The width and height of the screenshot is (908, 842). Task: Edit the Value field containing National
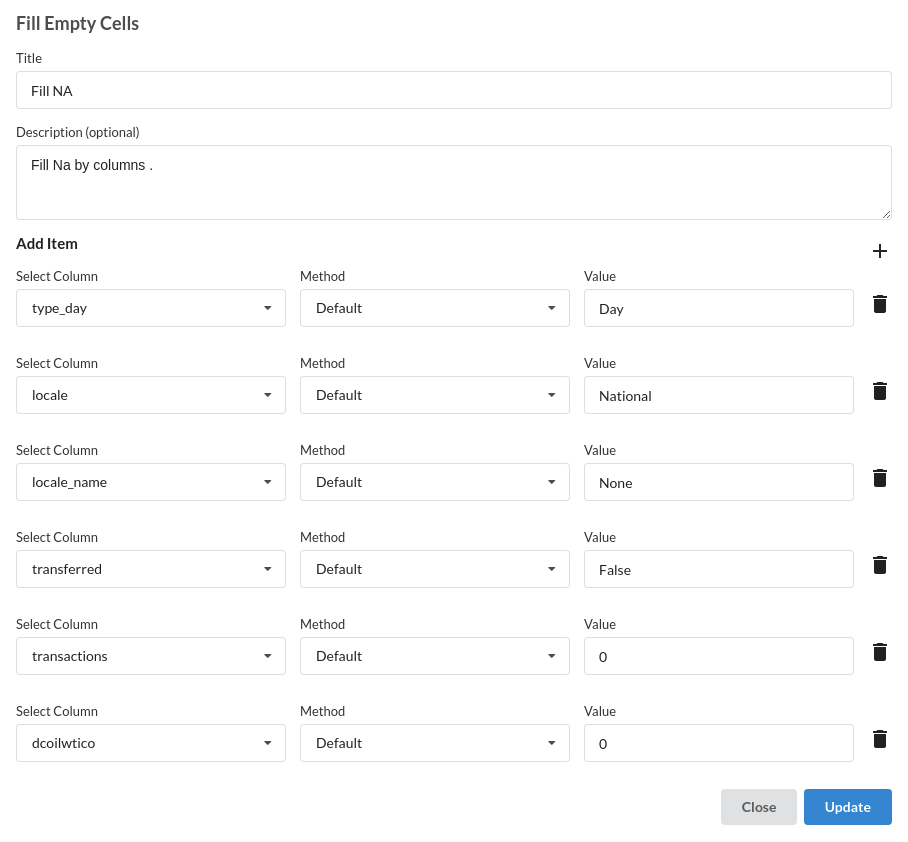[x=719, y=395]
